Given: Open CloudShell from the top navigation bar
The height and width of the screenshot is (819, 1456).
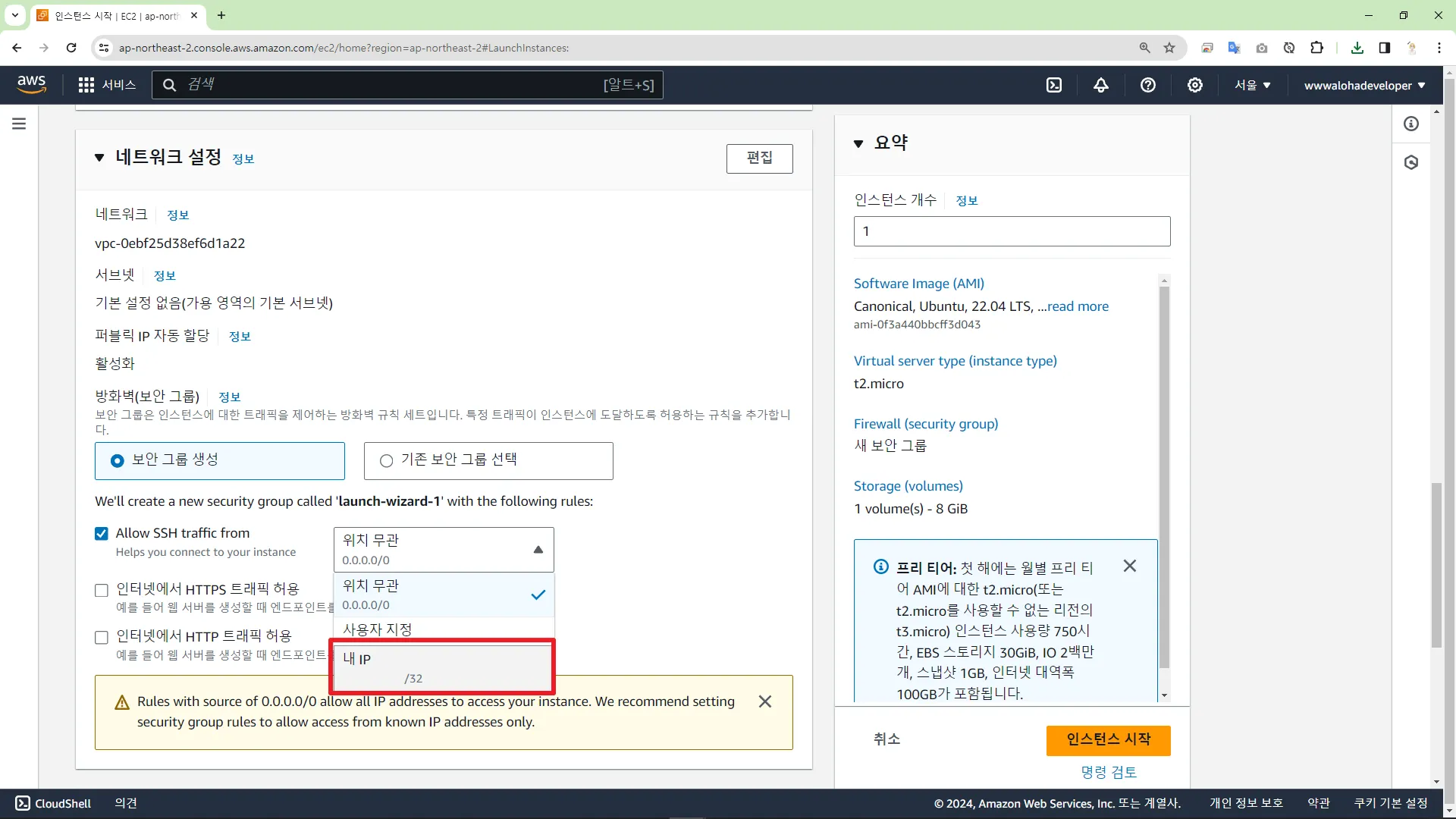Looking at the screenshot, I should pos(1054,85).
